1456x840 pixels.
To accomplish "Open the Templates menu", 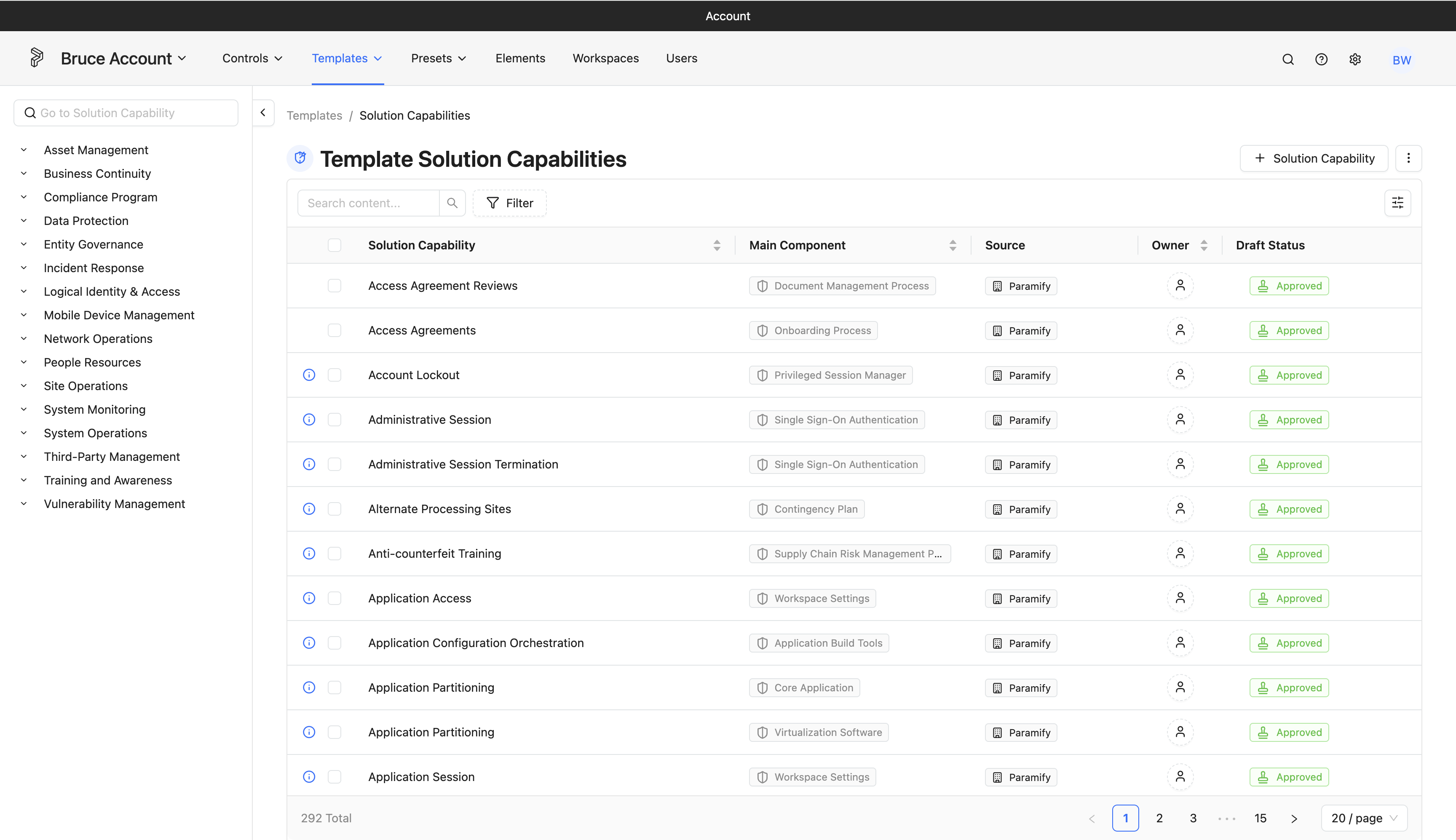I will (x=347, y=58).
